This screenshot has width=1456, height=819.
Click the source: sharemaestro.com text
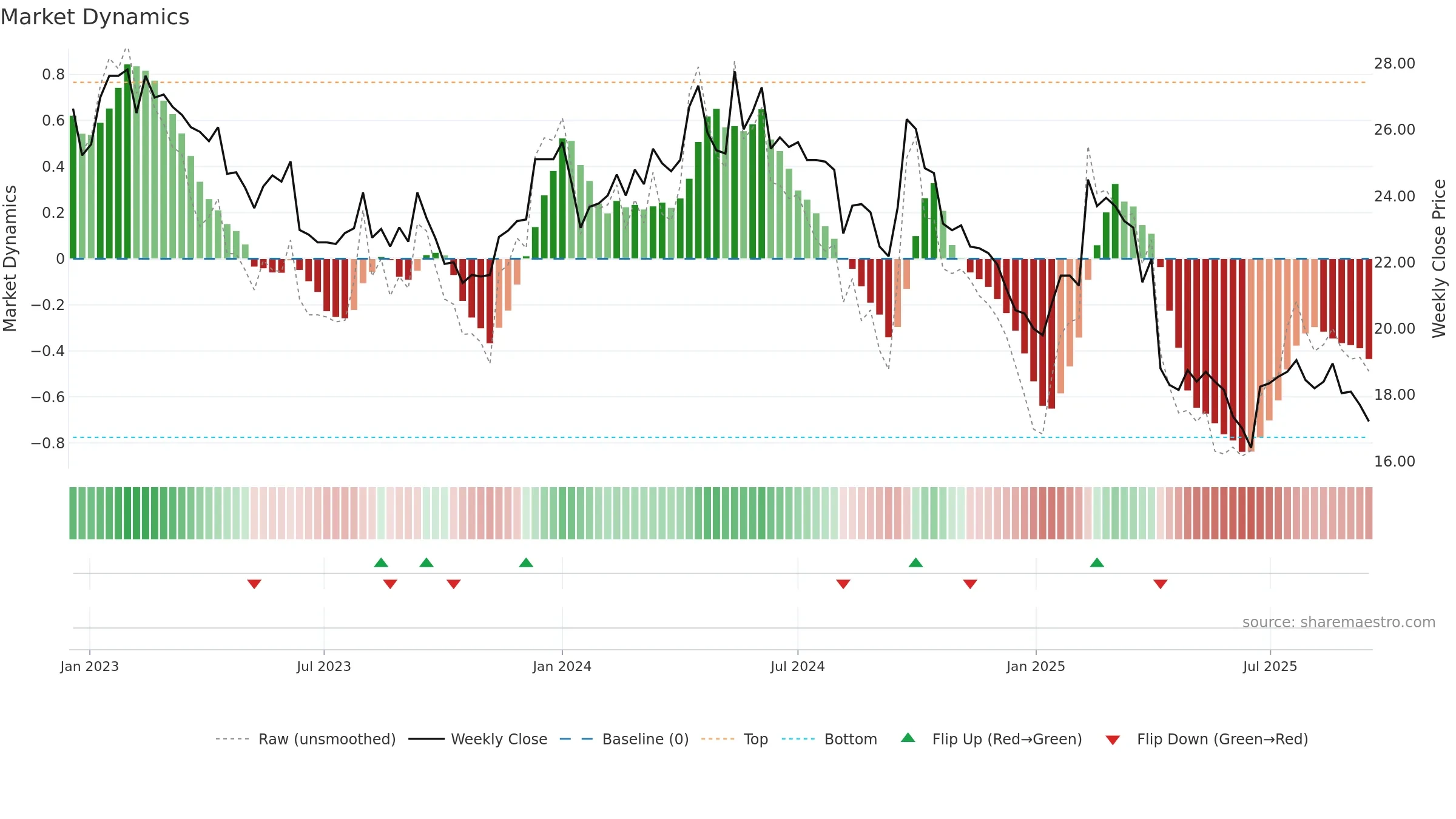coord(1339,622)
